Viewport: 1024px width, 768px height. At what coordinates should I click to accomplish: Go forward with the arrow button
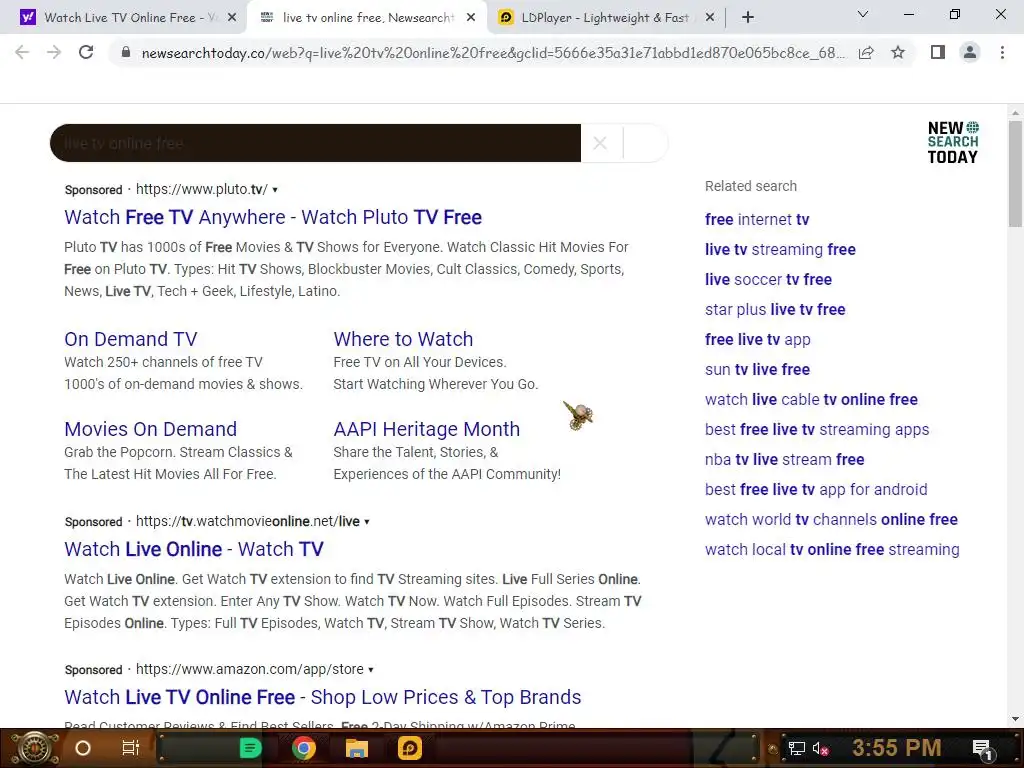click(54, 52)
